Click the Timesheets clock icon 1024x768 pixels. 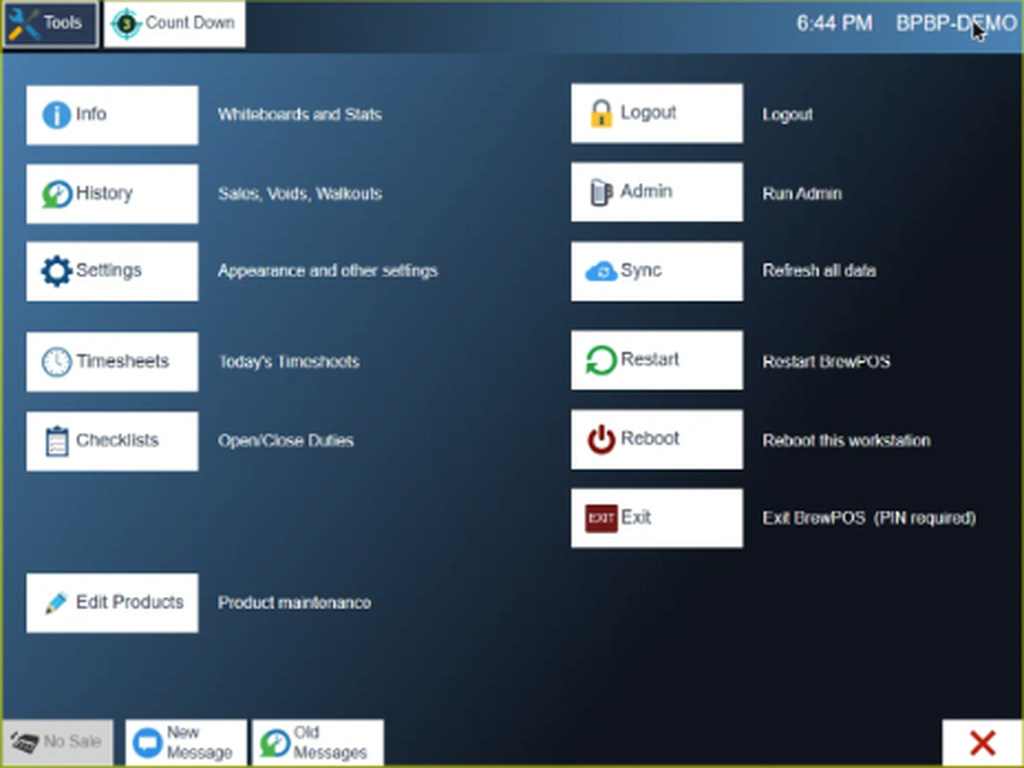click(56, 362)
